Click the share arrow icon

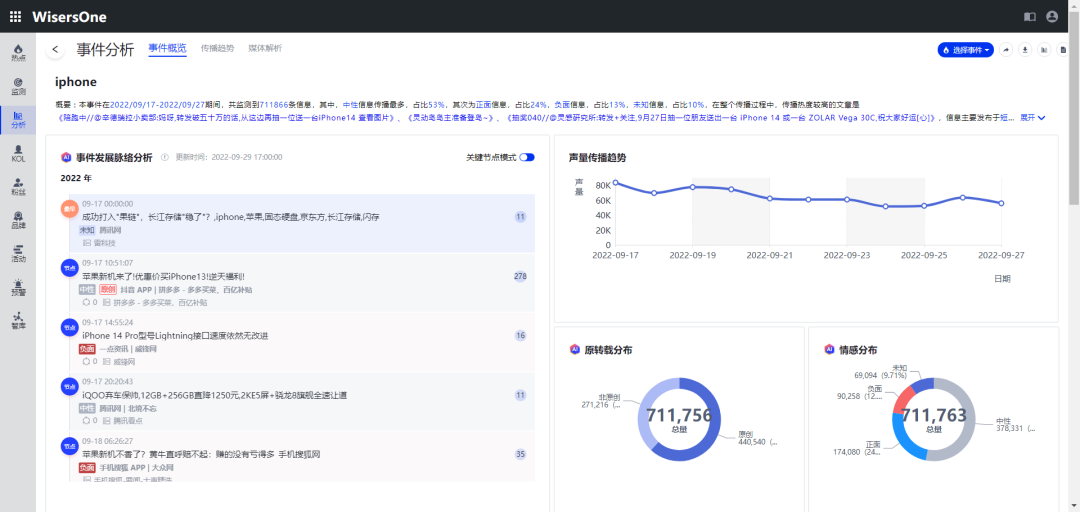coord(1006,50)
